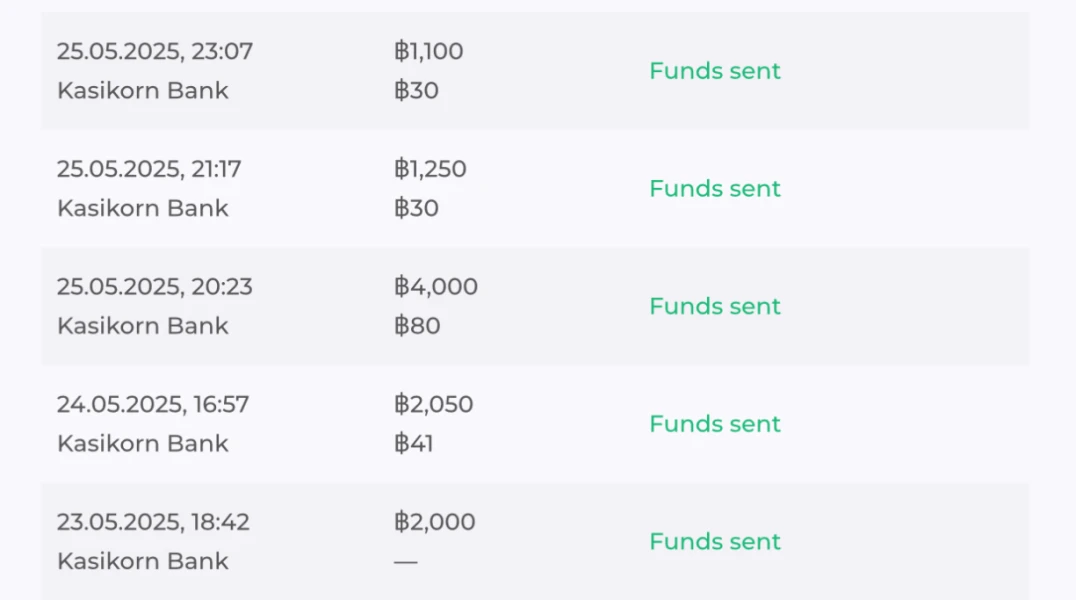Screen dimensions: 1076x600
Task: Click Kasikorn Bank under the 23:07 transaction
Action: (142, 91)
